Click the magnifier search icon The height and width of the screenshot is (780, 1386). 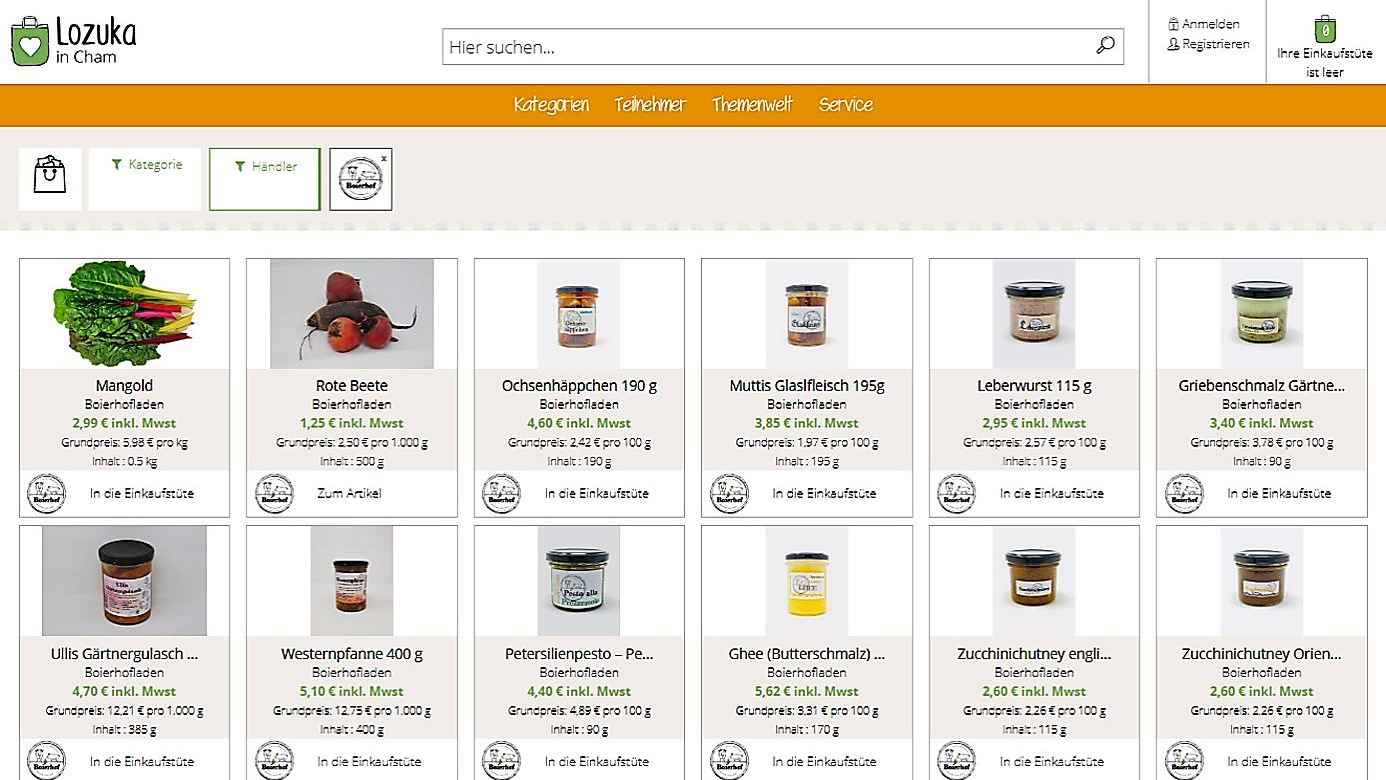(x=1105, y=46)
